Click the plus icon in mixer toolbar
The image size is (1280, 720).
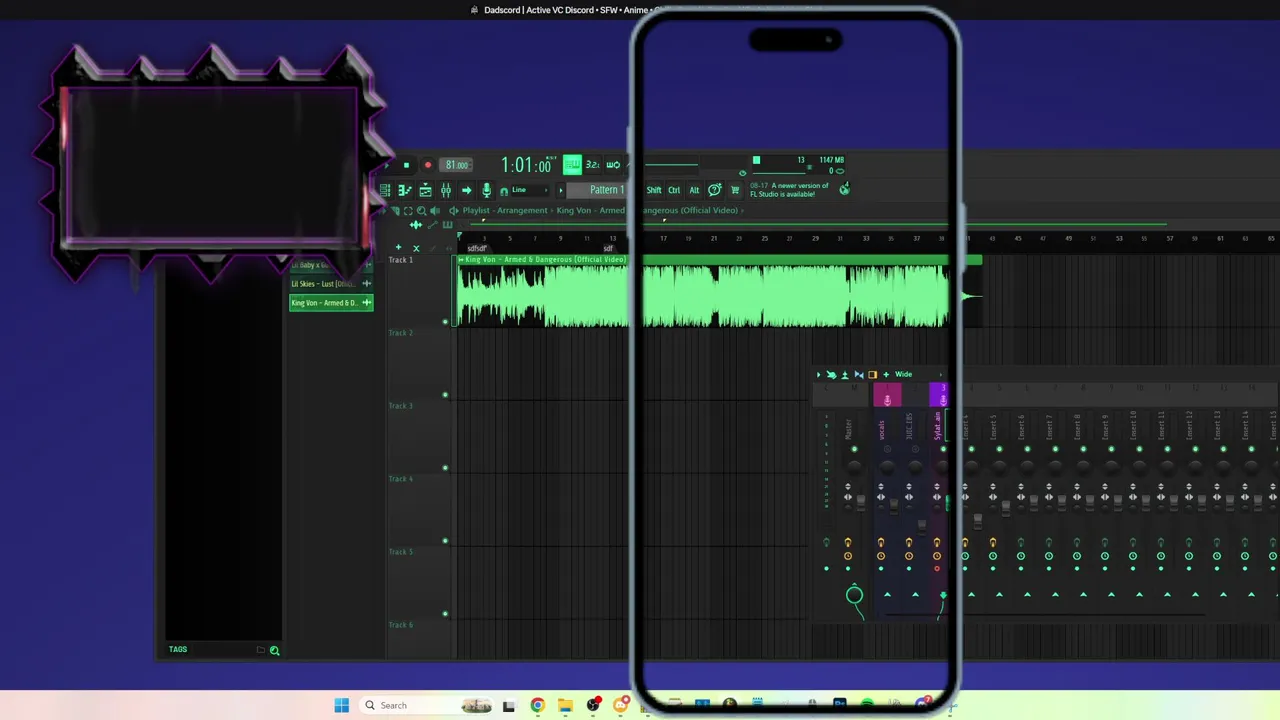click(x=886, y=375)
